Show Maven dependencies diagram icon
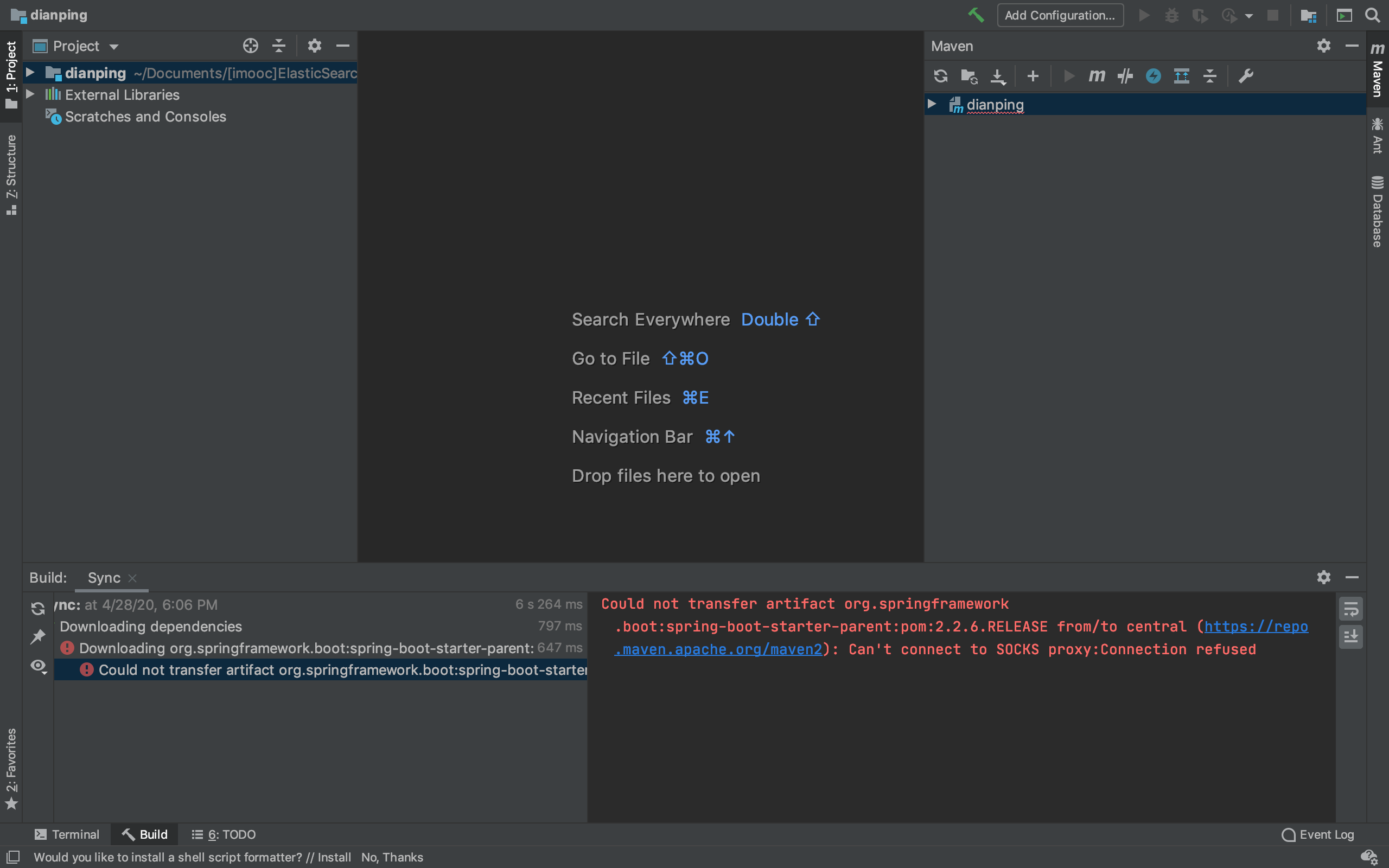 point(1181,76)
